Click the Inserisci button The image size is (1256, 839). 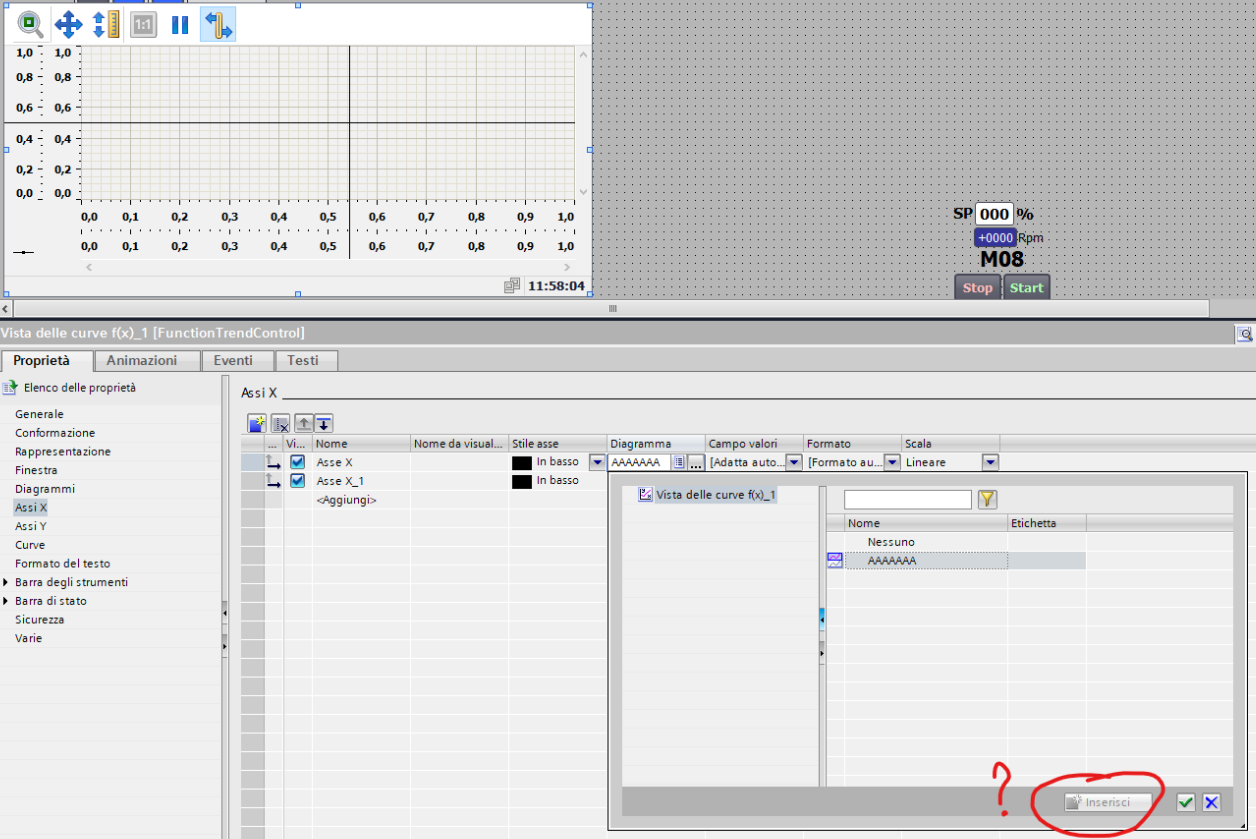click(x=1108, y=802)
